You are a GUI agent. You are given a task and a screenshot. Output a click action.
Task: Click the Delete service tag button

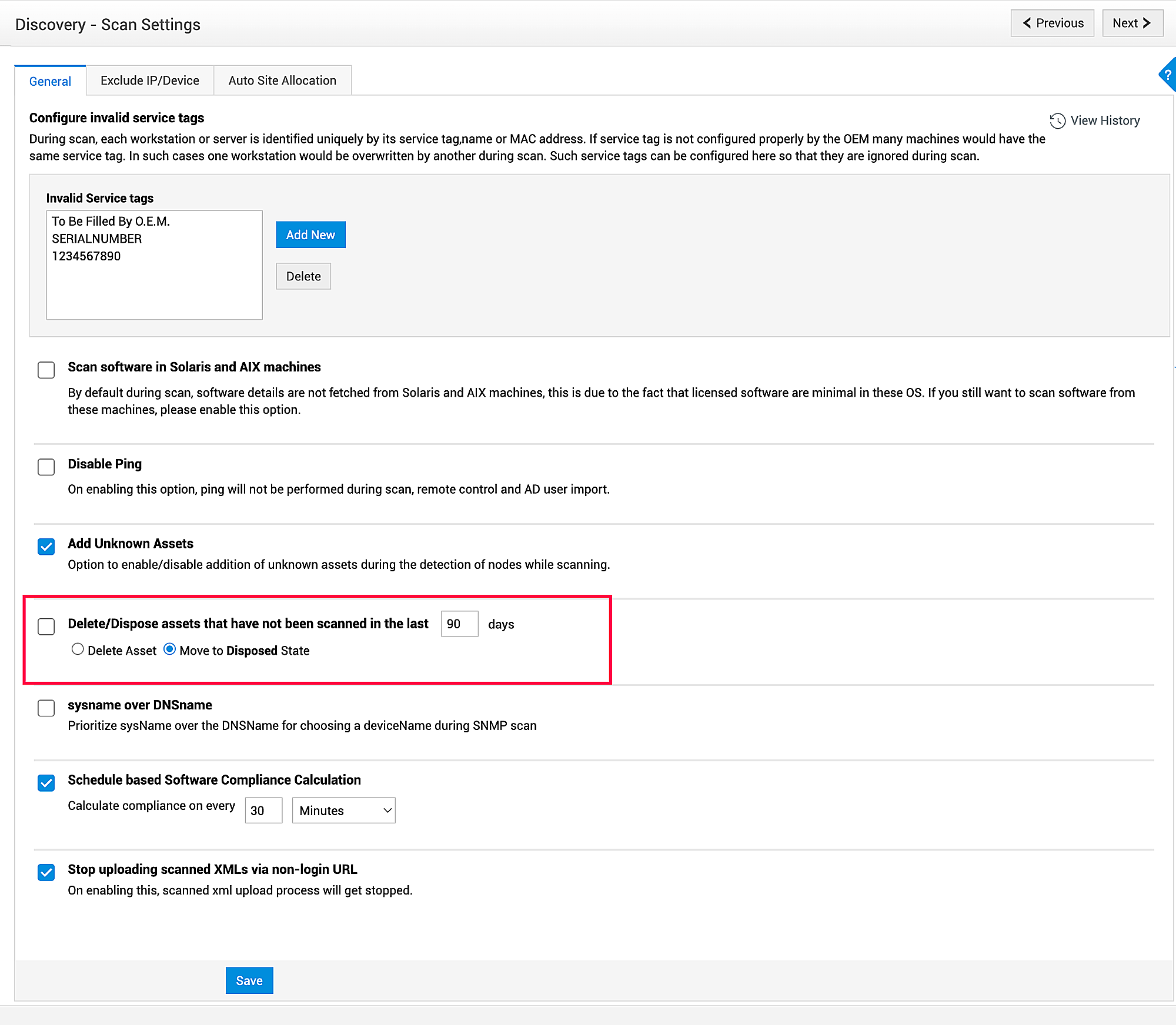tap(303, 276)
